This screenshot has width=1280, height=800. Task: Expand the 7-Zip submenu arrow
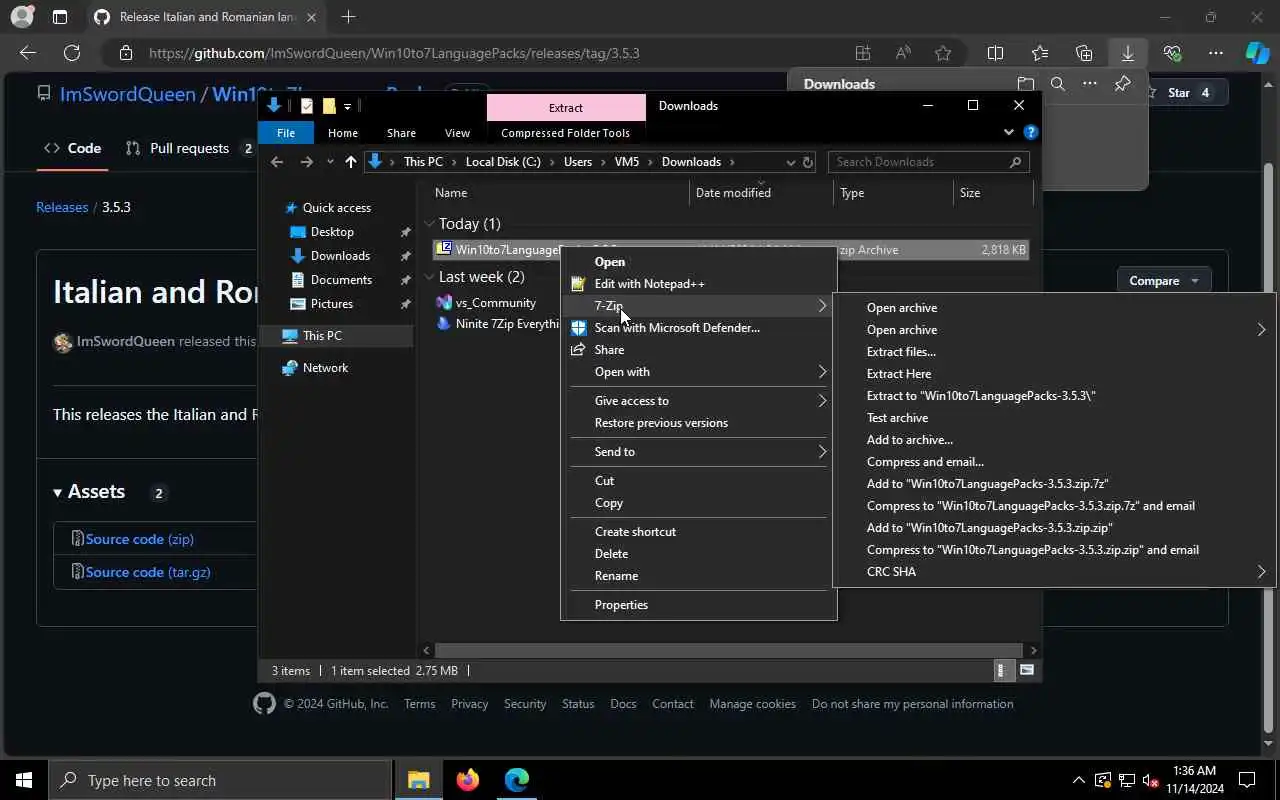(x=822, y=306)
